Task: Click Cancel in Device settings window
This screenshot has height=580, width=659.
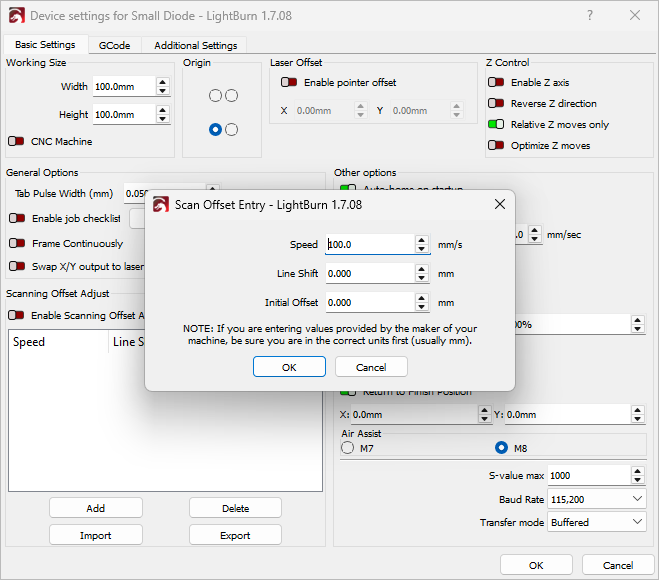Action: point(618,565)
